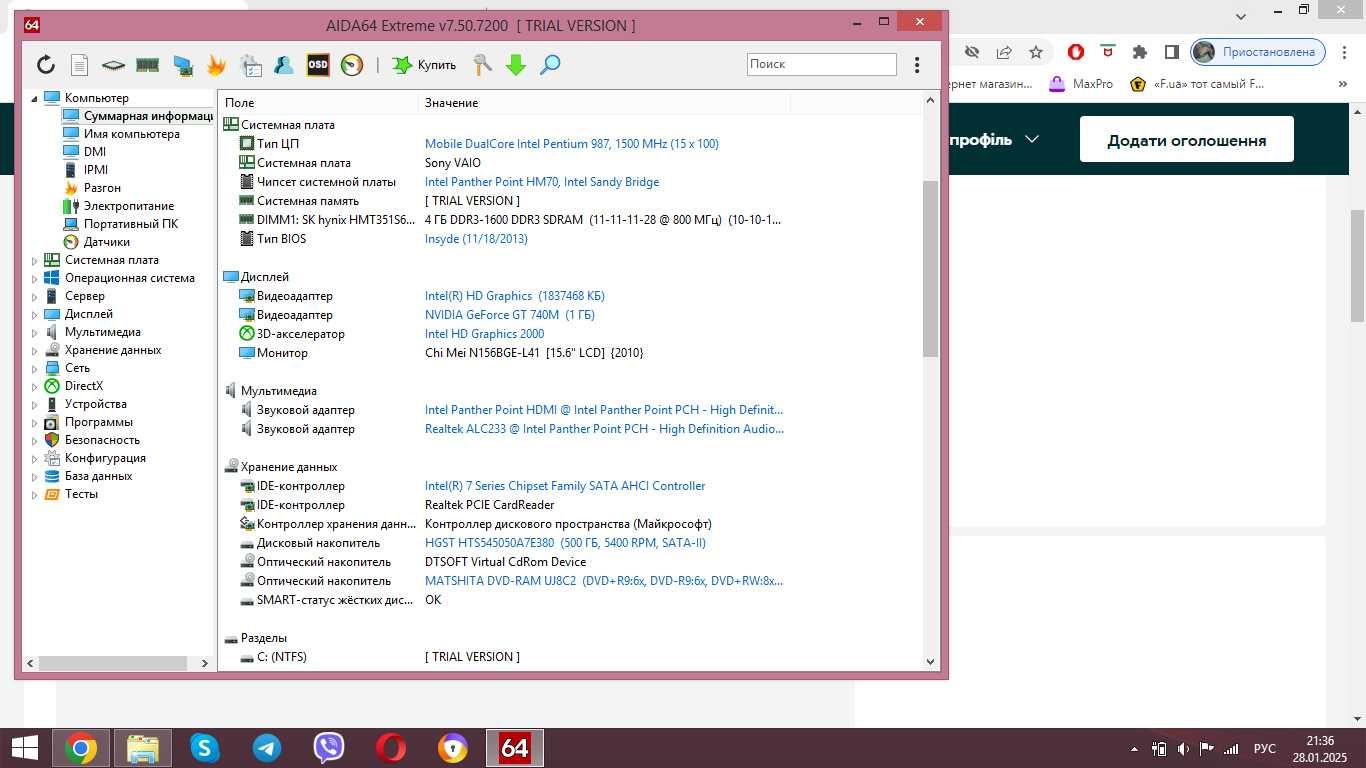1366x768 pixels.
Task: Select Разгон tree item
Action: coord(102,188)
